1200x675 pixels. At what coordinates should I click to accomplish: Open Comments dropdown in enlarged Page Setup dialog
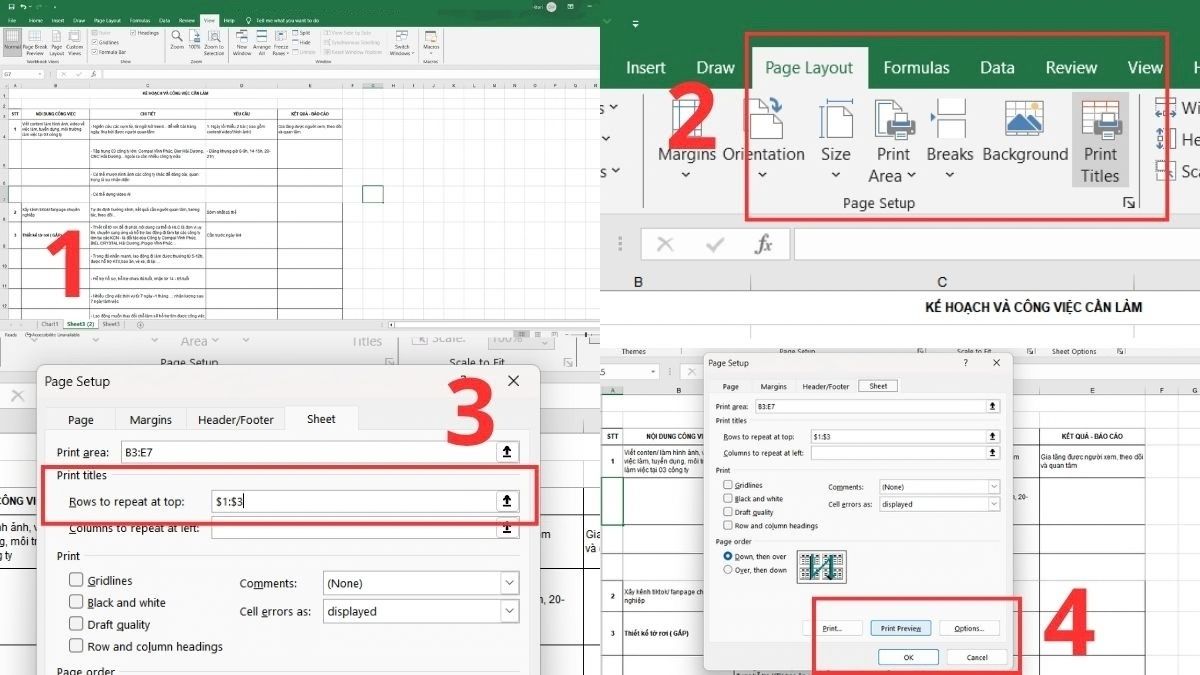510,583
